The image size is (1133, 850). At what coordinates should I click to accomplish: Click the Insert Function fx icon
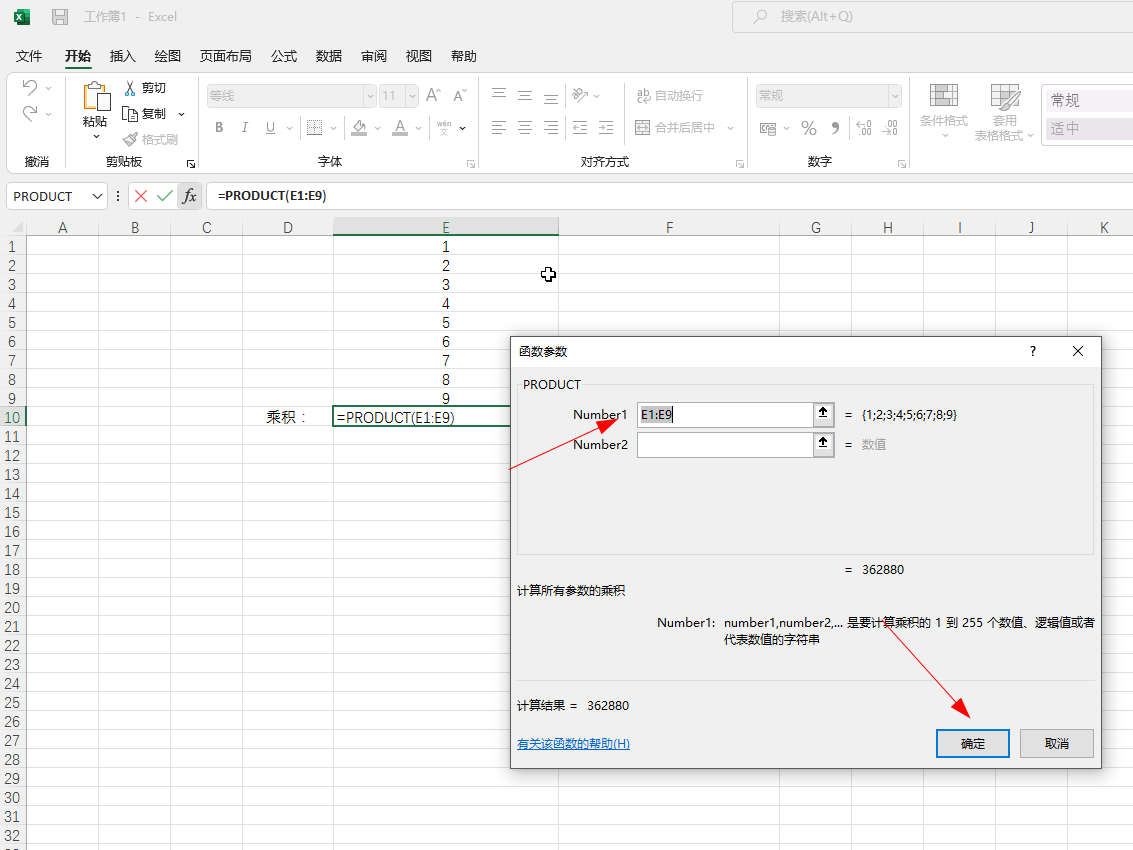click(189, 196)
